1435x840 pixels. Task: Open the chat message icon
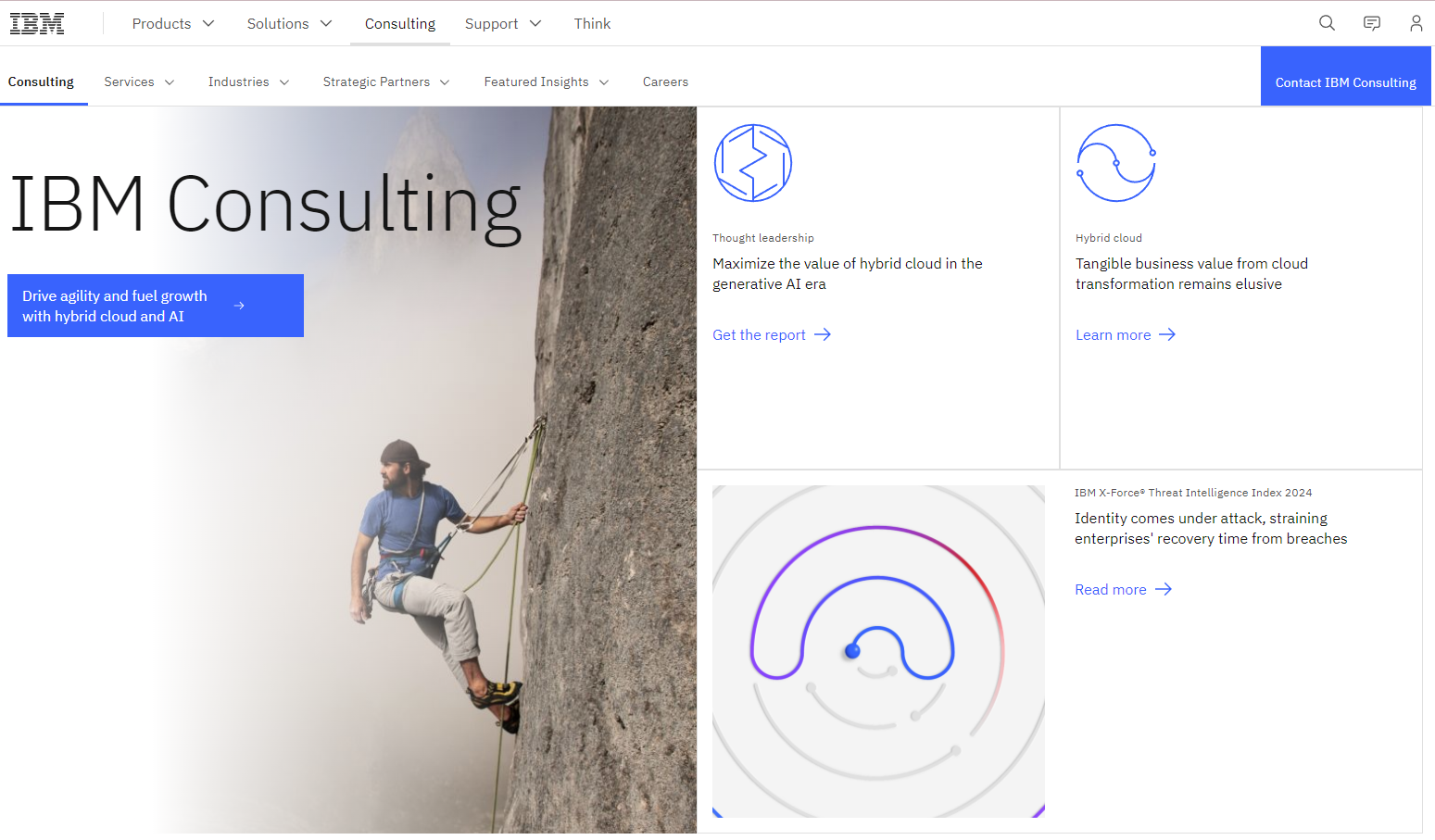1372,23
